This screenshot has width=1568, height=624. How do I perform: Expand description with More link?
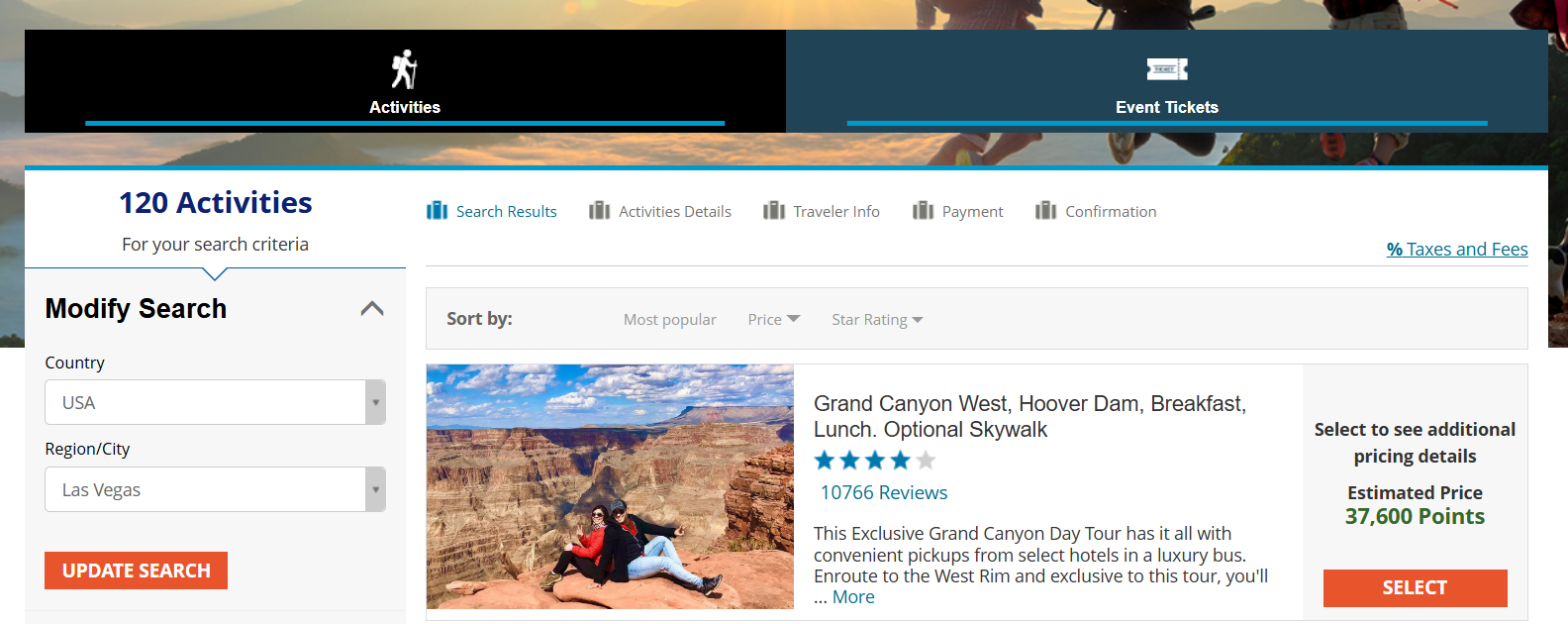(853, 597)
